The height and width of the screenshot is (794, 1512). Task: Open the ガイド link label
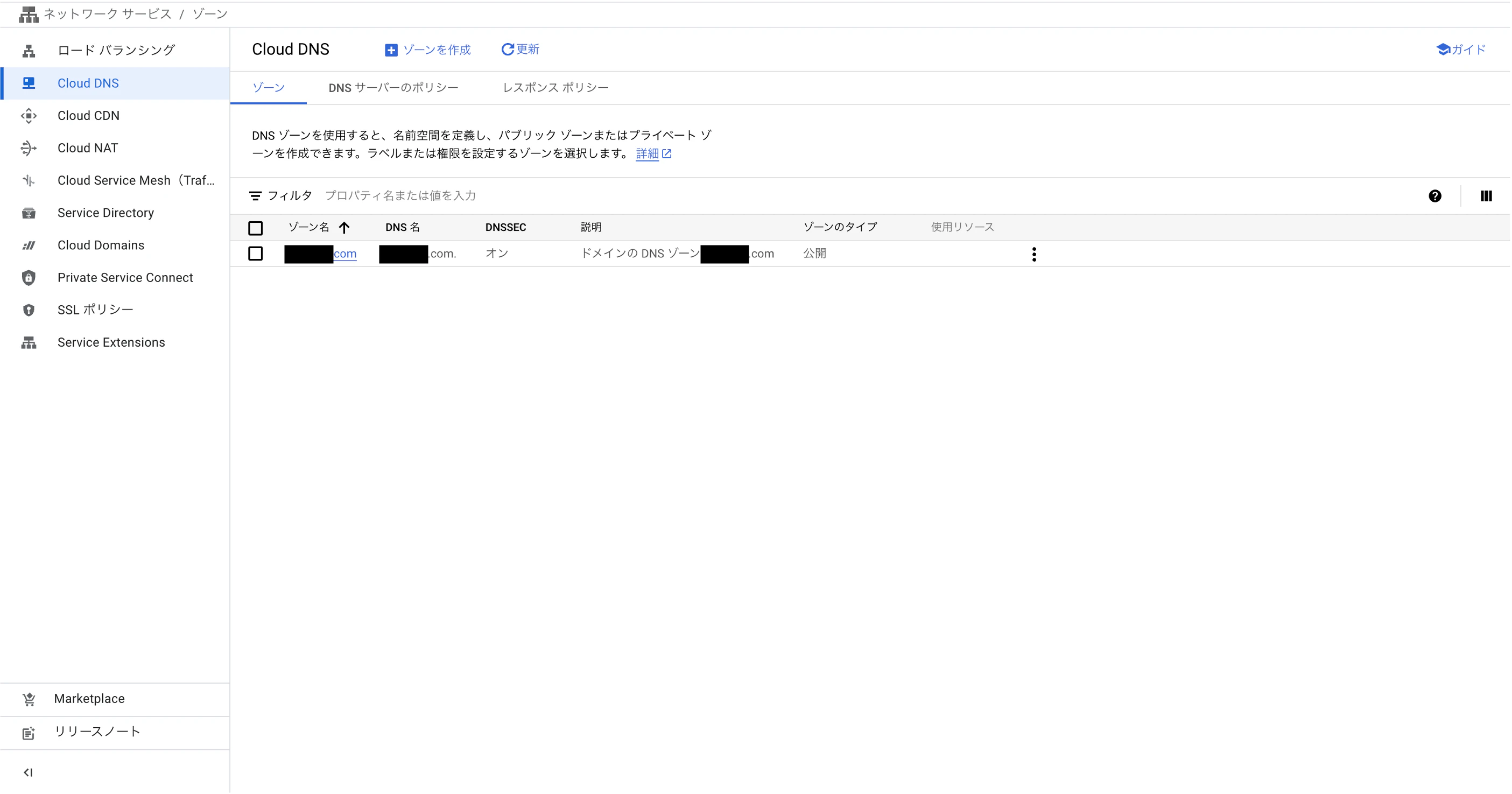1468,50
